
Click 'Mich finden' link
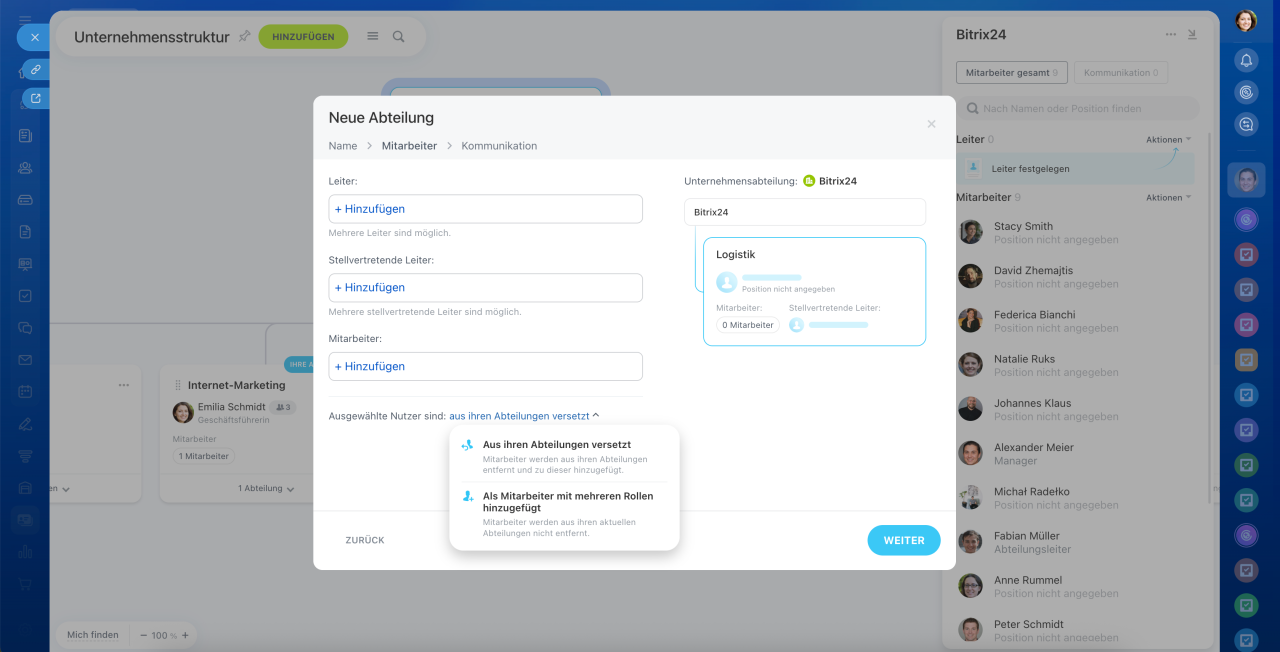pyautogui.click(x=92, y=635)
